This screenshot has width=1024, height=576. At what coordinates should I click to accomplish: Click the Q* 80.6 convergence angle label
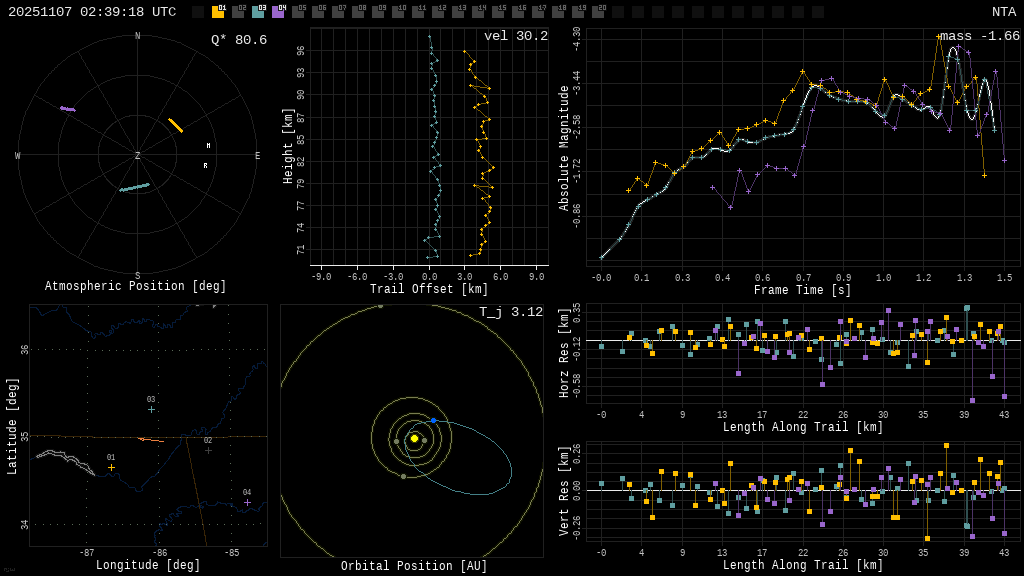click(238, 40)
